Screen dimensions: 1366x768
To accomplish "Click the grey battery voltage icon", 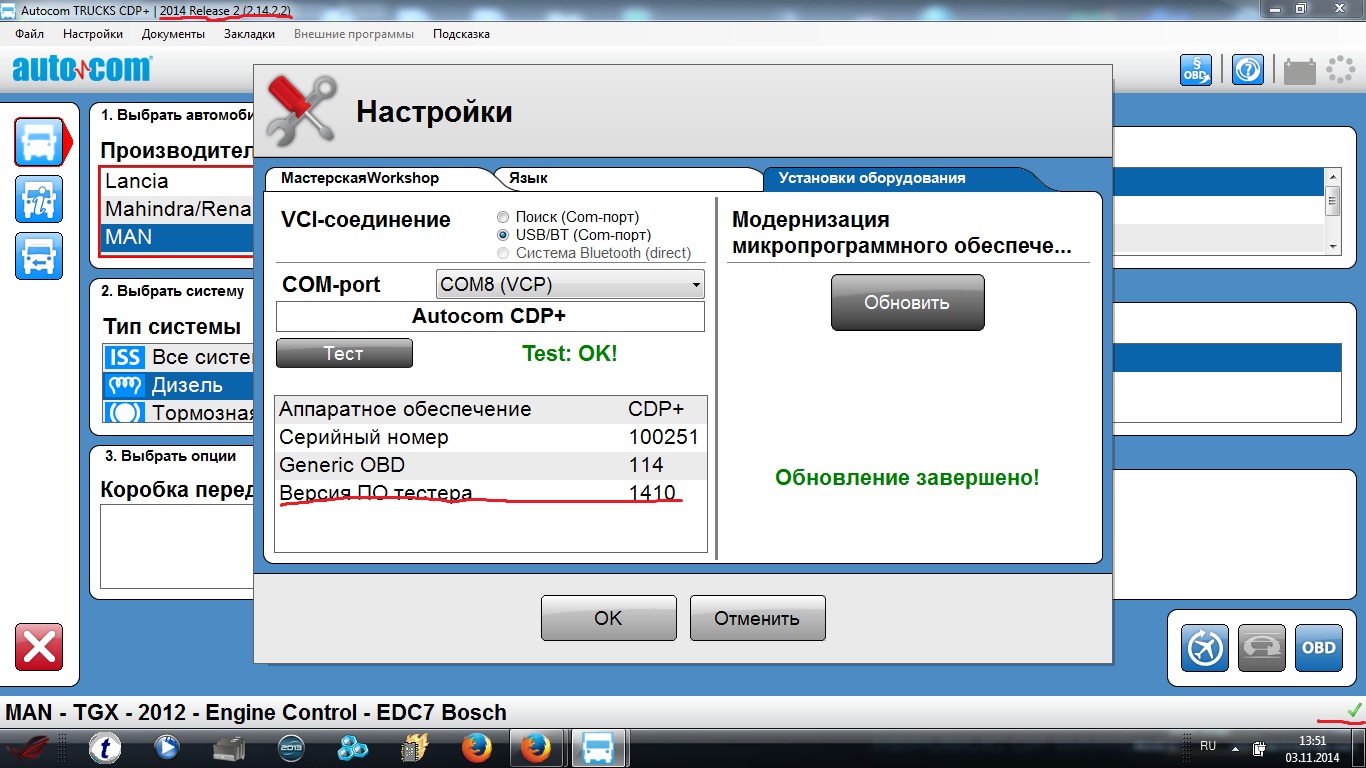I will pyautogui.click(x=1300, y=71).
